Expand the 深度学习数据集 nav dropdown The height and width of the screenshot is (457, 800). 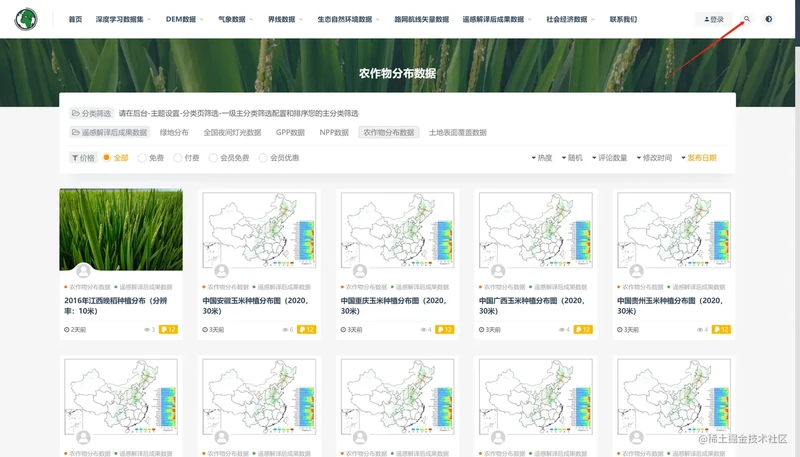pyautogui.click(x=123, y=19)
